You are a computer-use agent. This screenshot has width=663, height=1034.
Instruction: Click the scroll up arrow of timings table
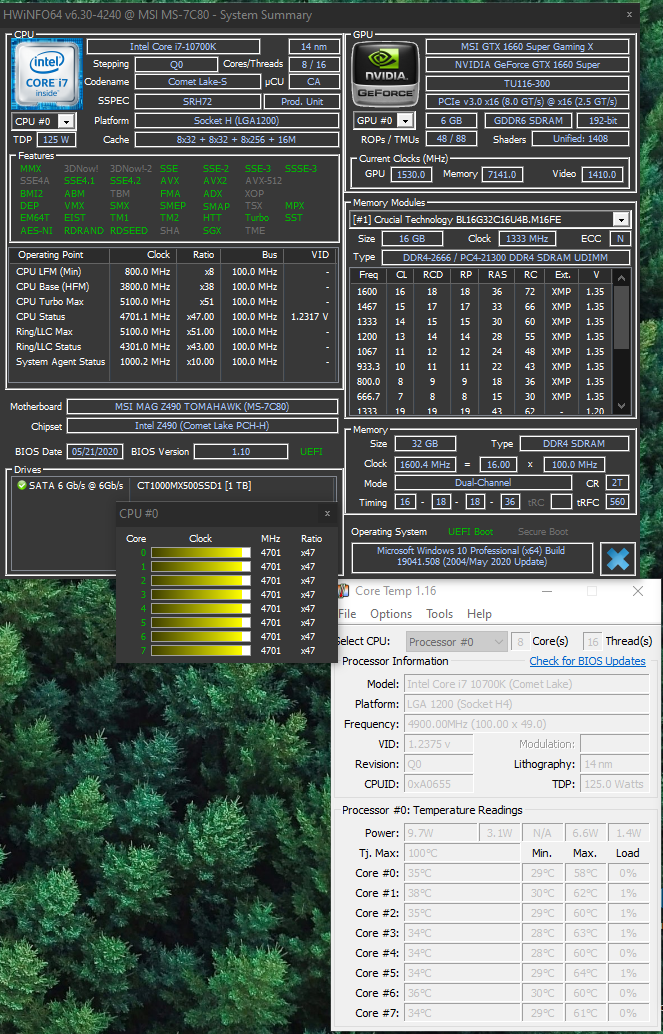(621, 278)
